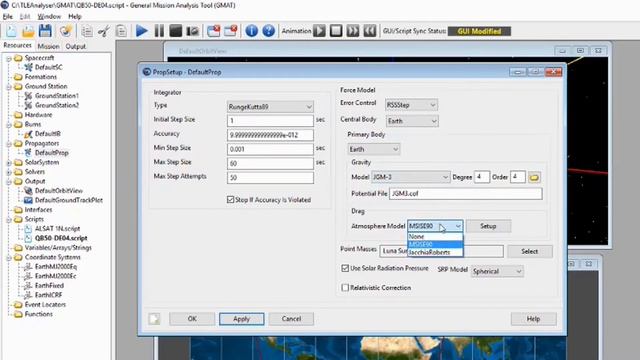Click the Cancel button

291,319
